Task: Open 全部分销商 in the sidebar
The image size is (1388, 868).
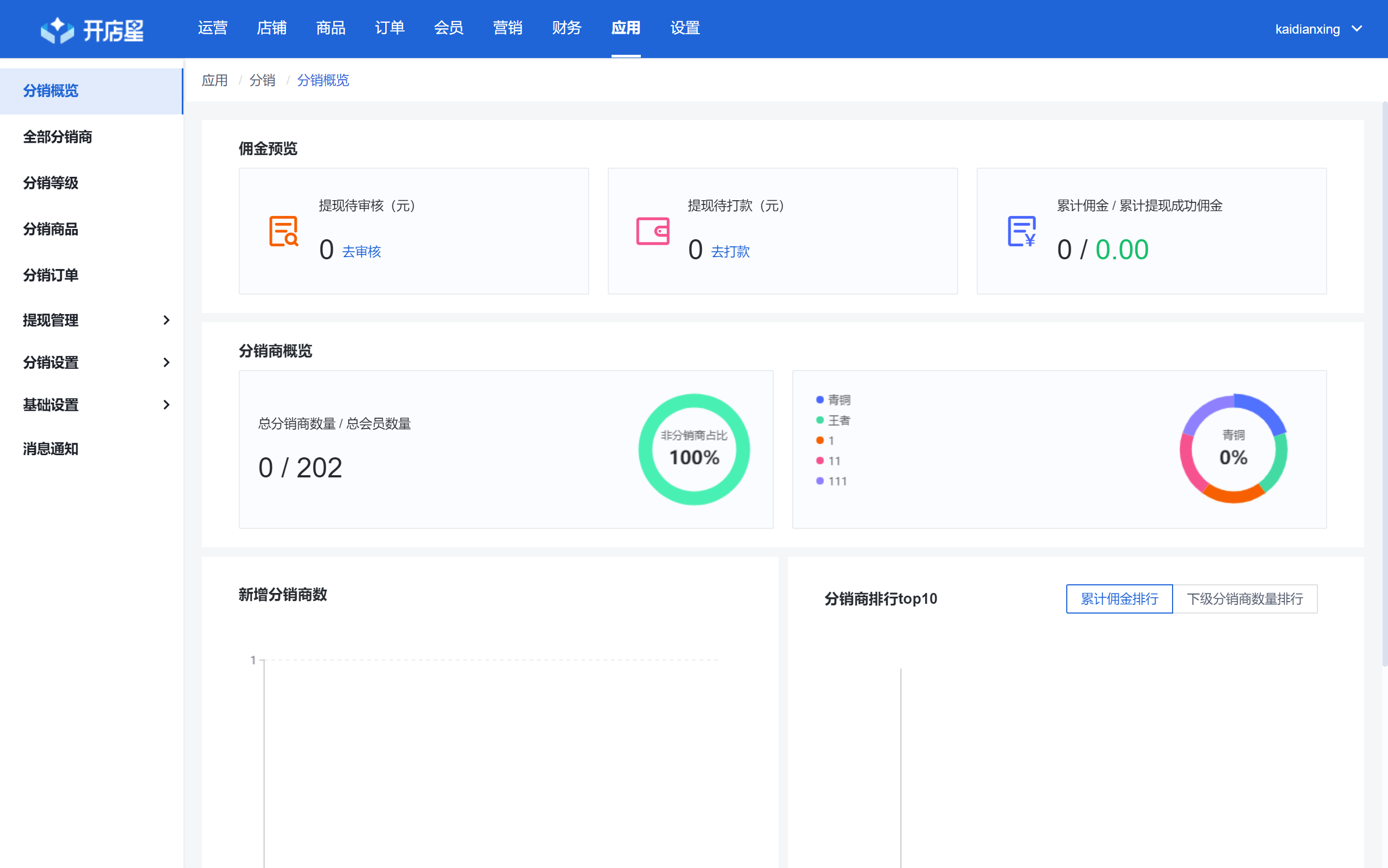Action: click(x=58, y=137)
